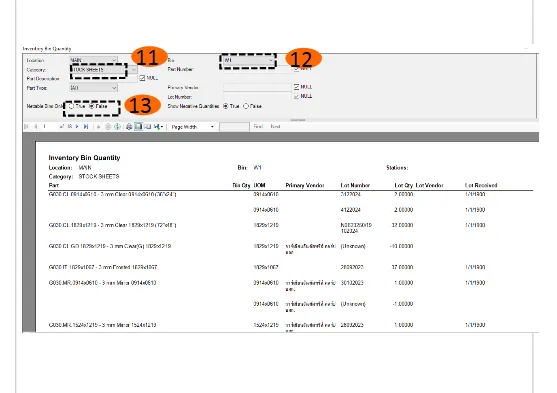
Task: Select True for Show Negative Quantities
Action: tap(226, 106)
